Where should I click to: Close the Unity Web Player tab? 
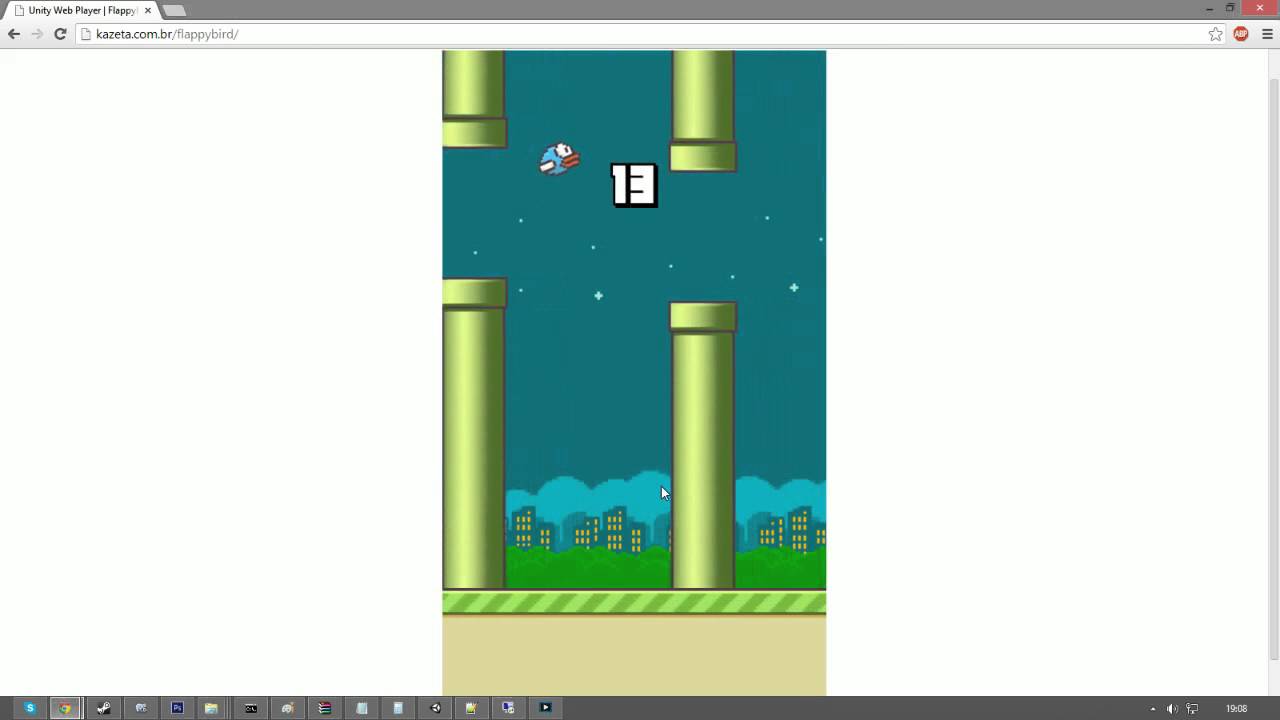click(x=147, y=10)
